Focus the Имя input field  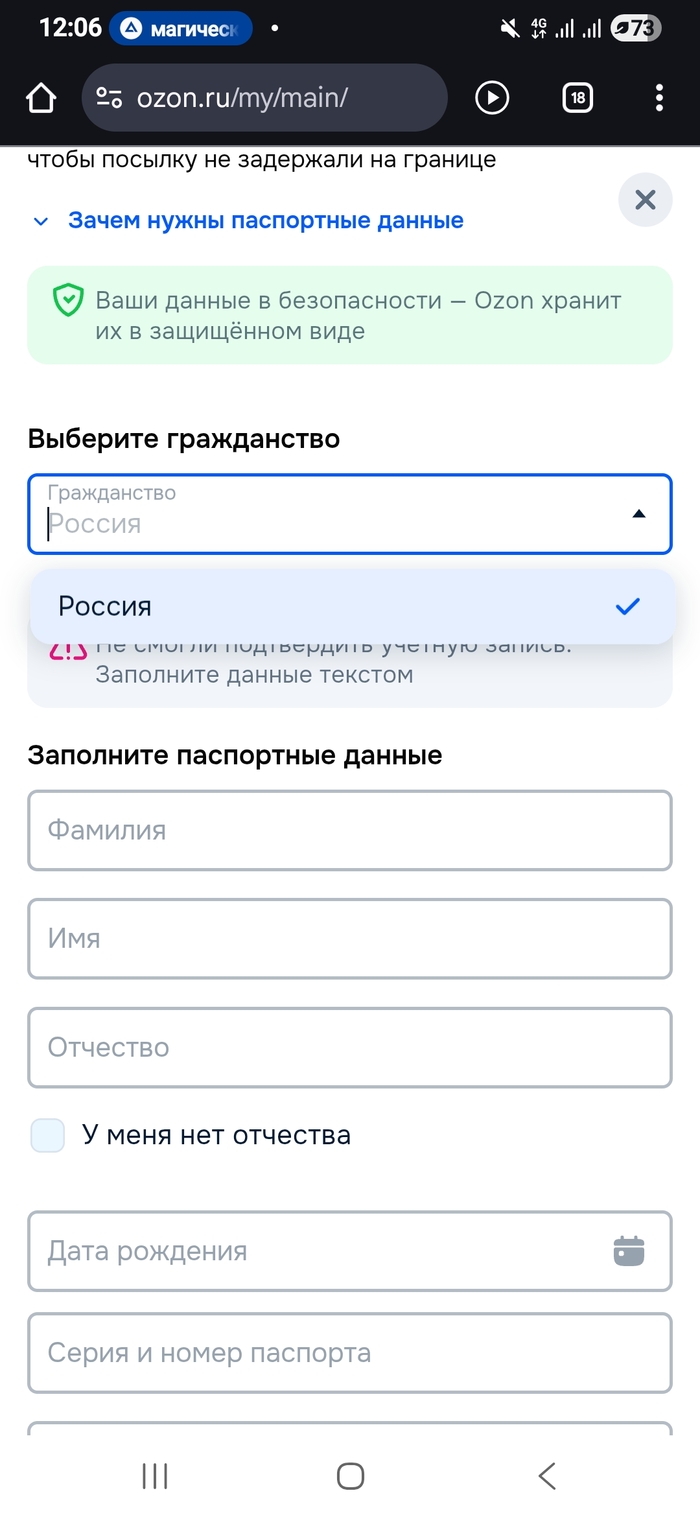pos(350,939)
